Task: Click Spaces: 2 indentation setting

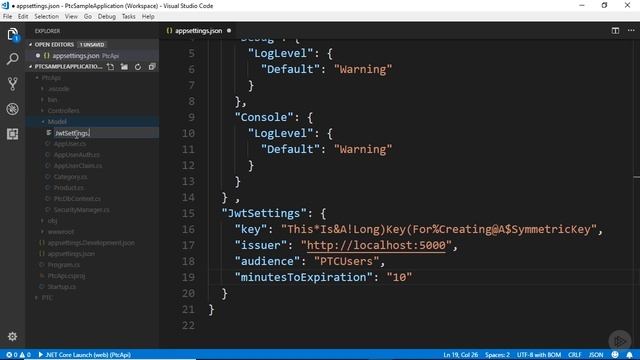Action: click(x=497, y=355)
